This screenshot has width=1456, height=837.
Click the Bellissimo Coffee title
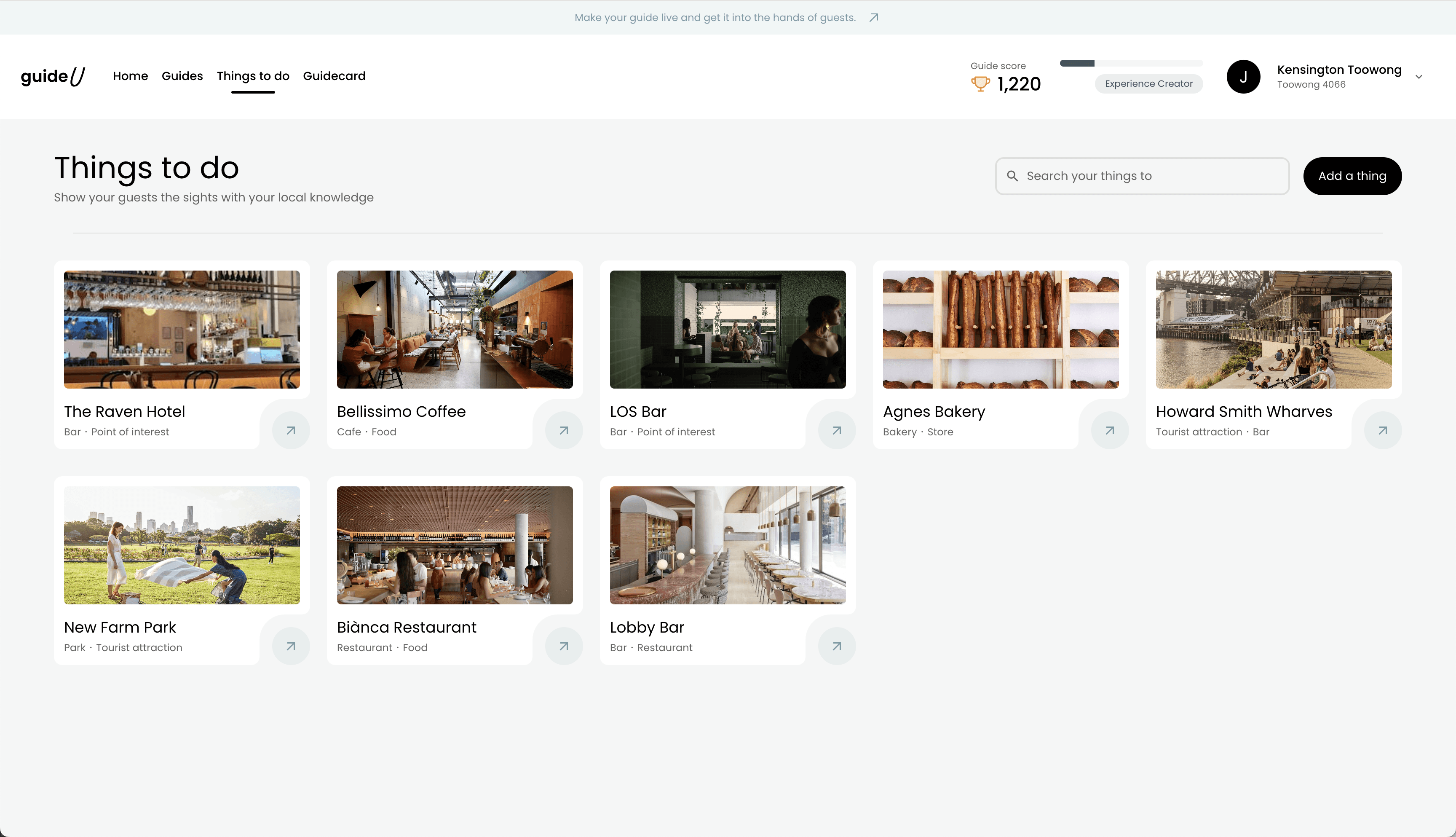[401, 412]
